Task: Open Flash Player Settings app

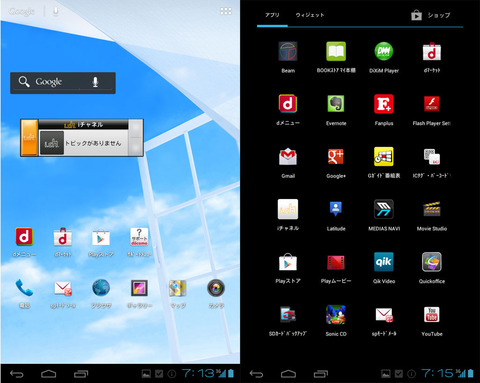Action: click(432, 104)
